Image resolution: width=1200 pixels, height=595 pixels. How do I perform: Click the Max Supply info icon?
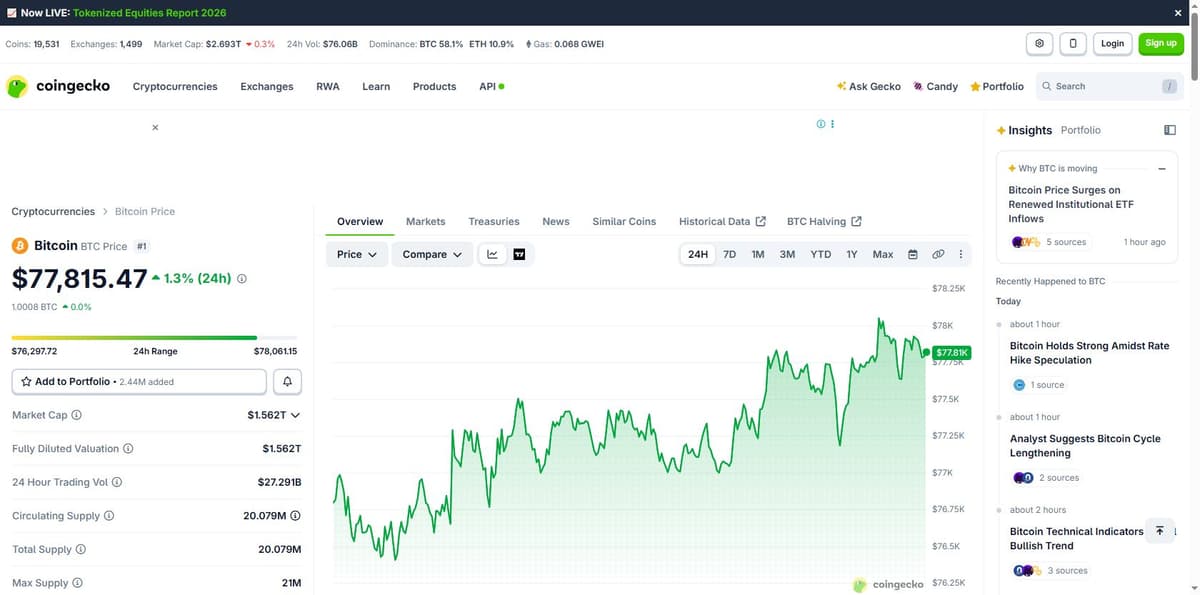coord(77,583)
